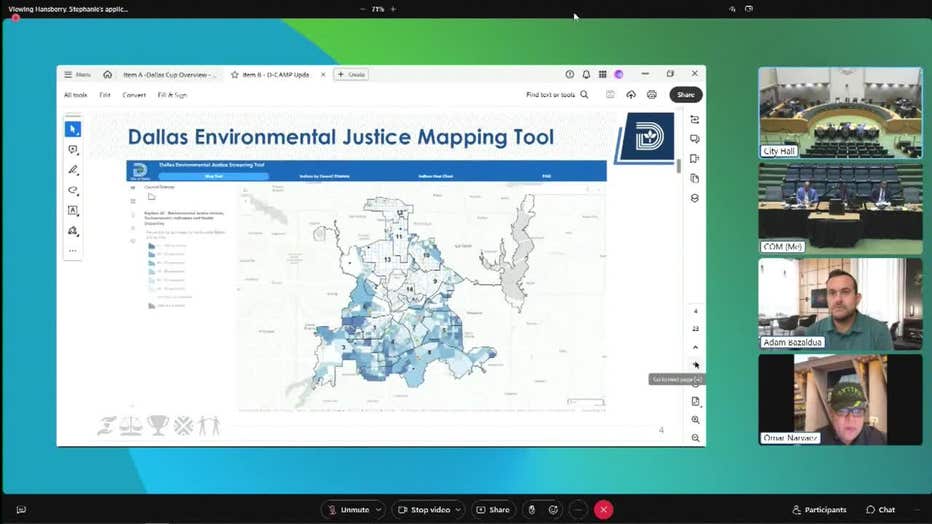Zoom in on the PDF page

click(x=695, y=419)
